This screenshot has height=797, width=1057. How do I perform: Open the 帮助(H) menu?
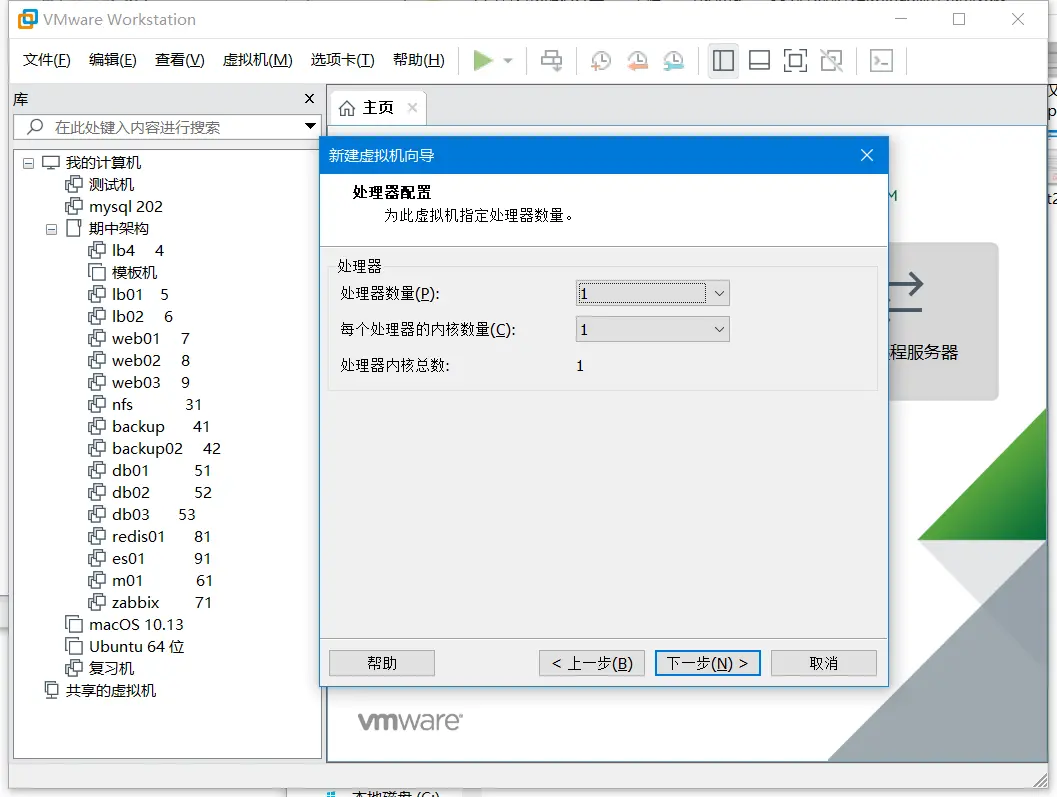click(x=419, y=60)
